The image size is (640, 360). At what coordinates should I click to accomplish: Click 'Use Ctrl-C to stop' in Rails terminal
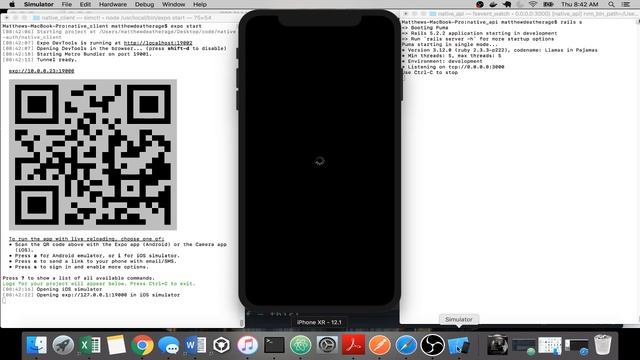coord(429,72)
